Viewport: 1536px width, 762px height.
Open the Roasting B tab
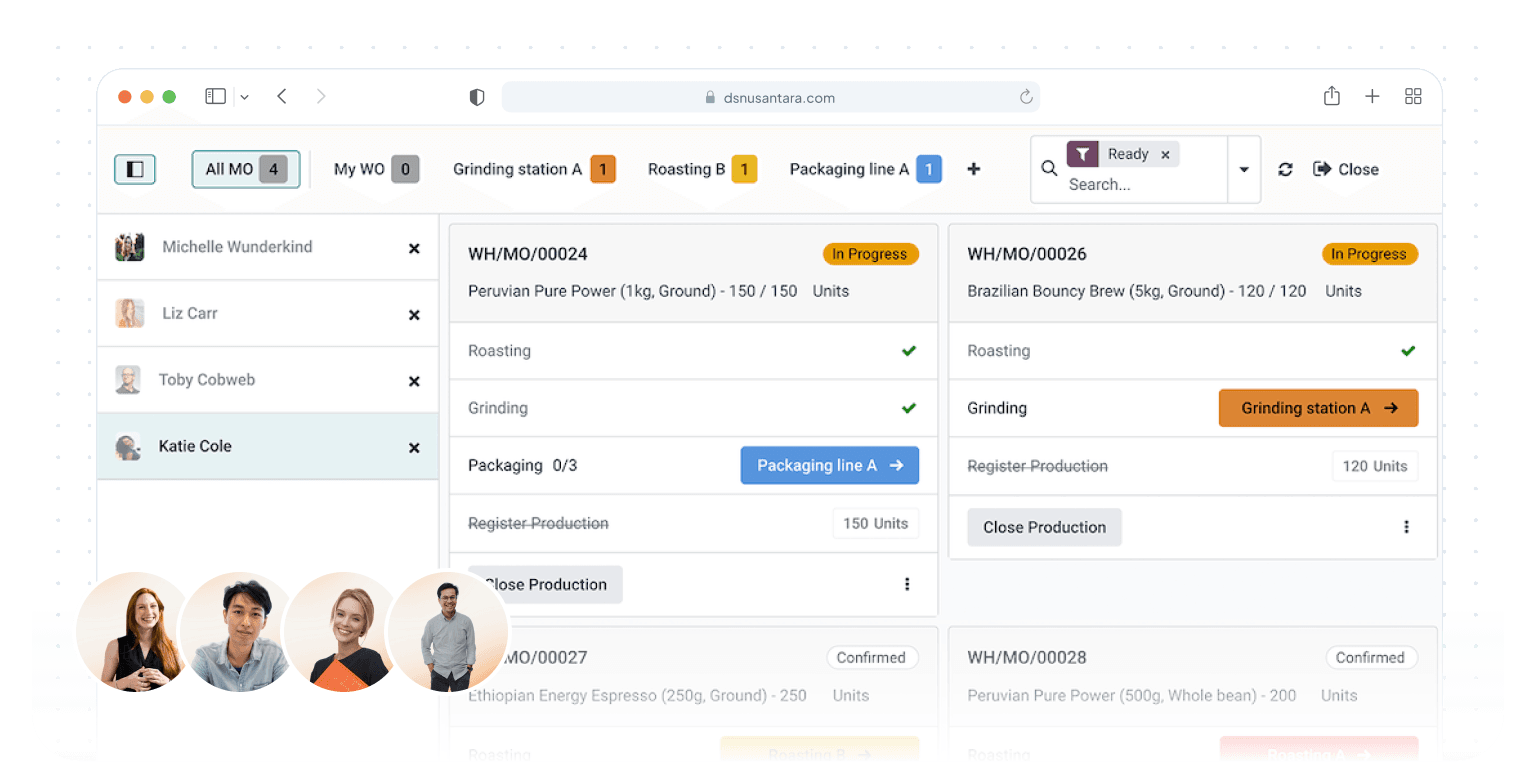702,169
